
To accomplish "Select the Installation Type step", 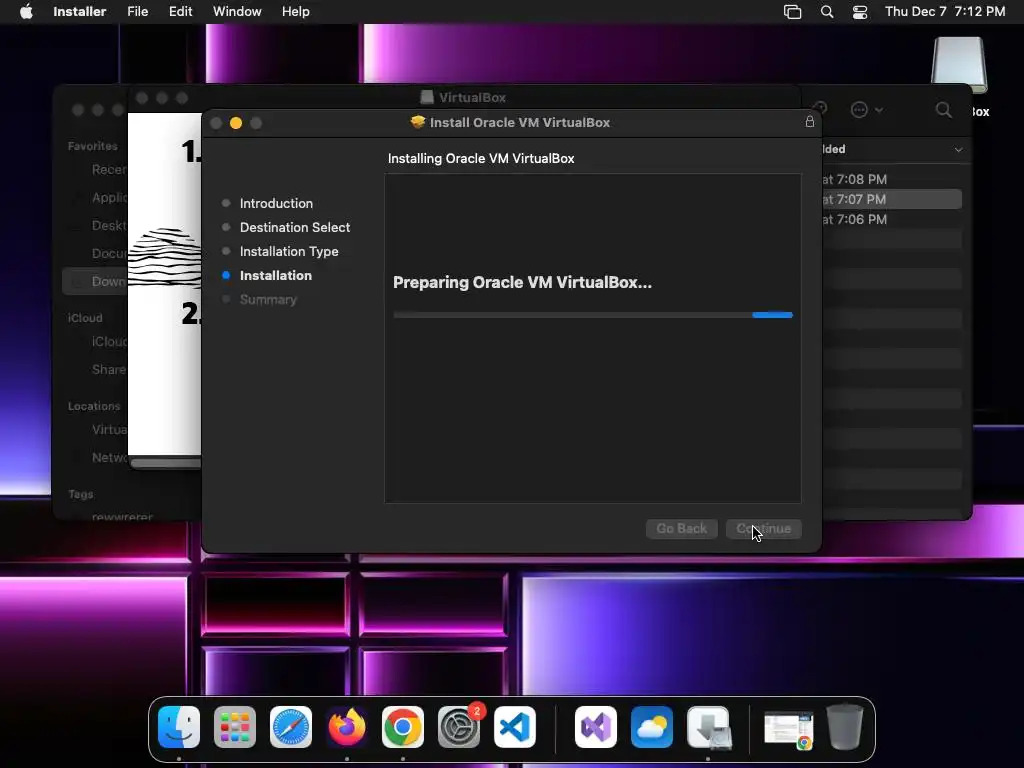I will click(289, 251).
